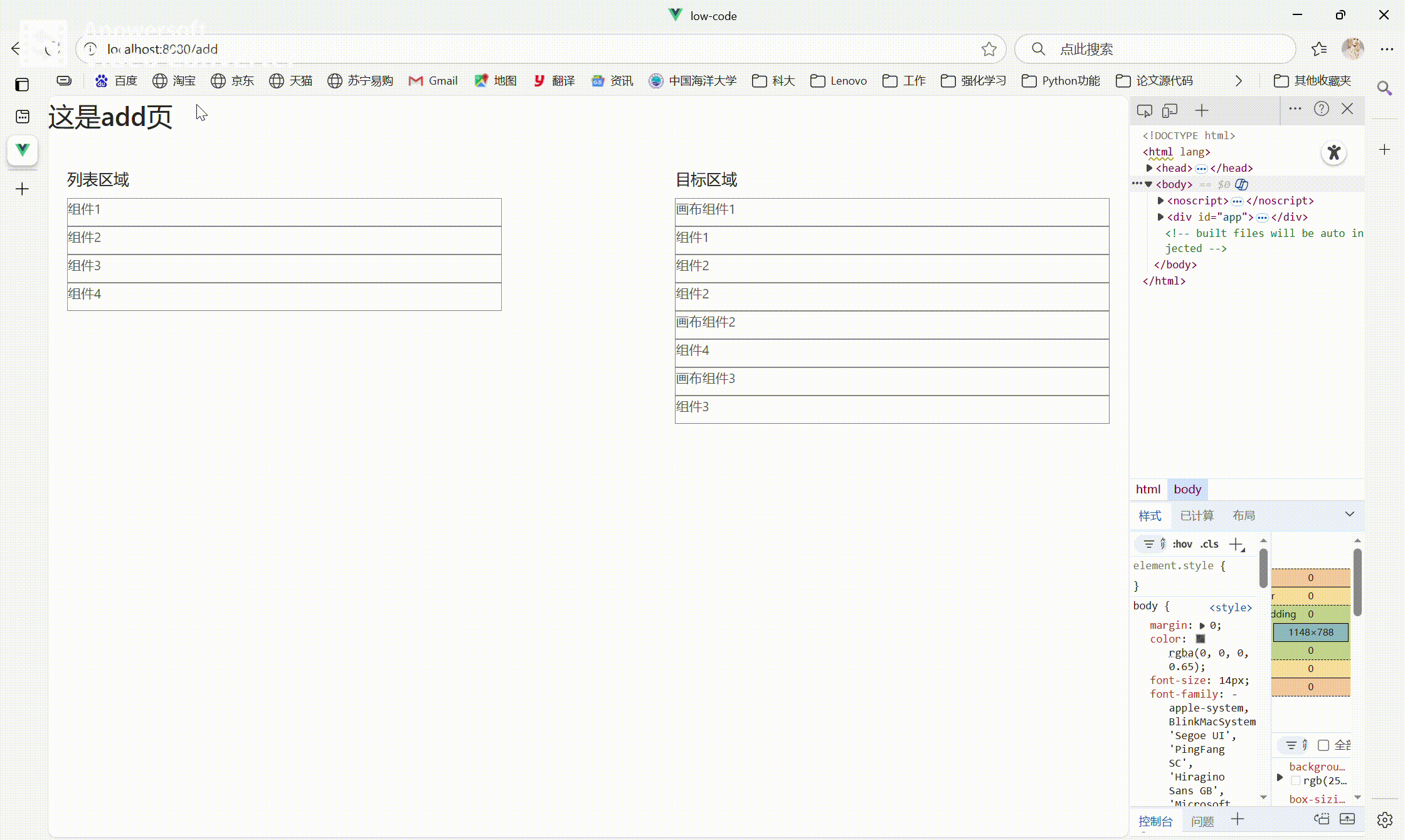
Task: Add this page to favorites star
Action: click(x=989, y=49)
